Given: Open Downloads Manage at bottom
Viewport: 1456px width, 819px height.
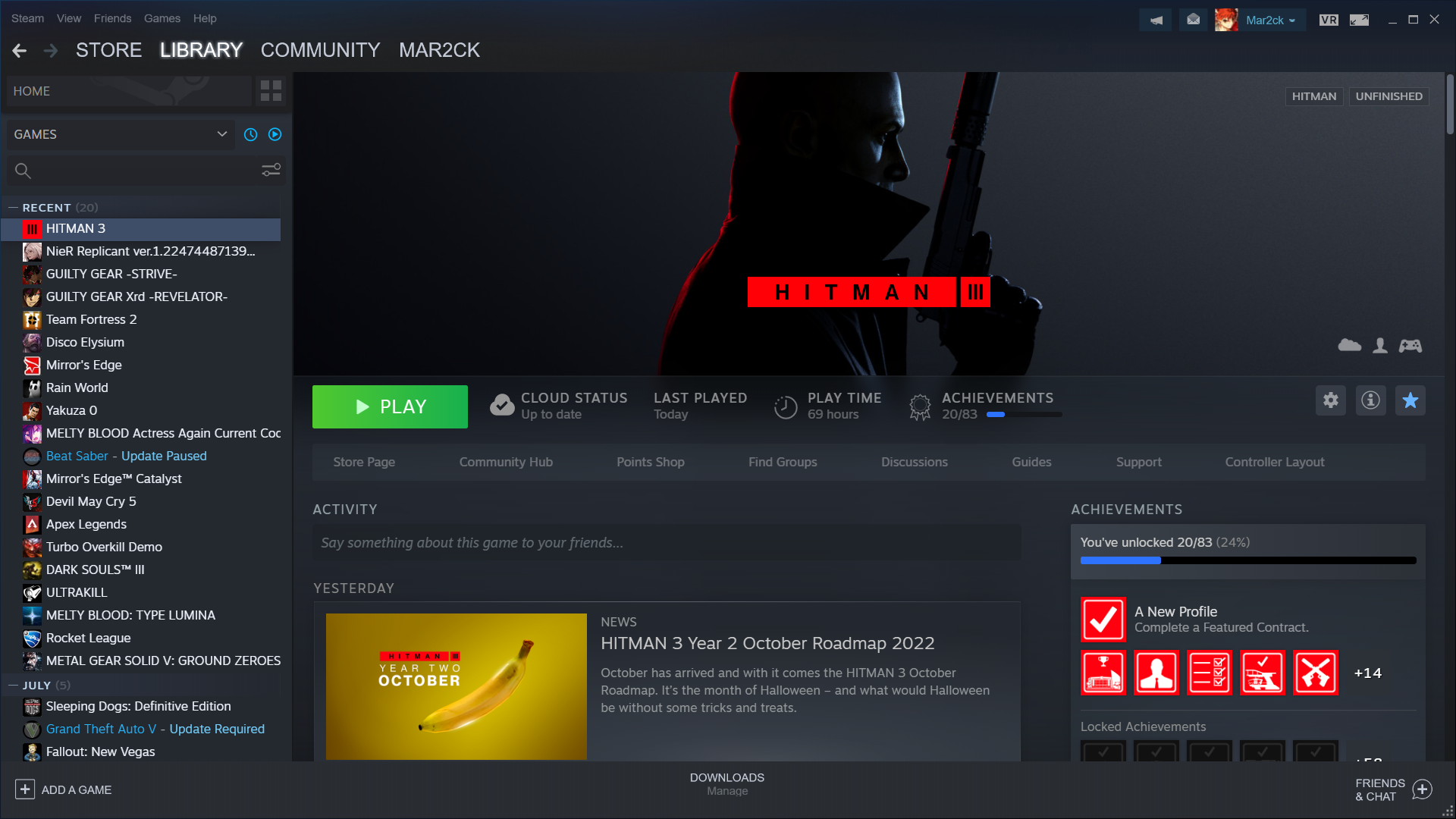Looking at the screenshot, I should (x=727, y=784).
